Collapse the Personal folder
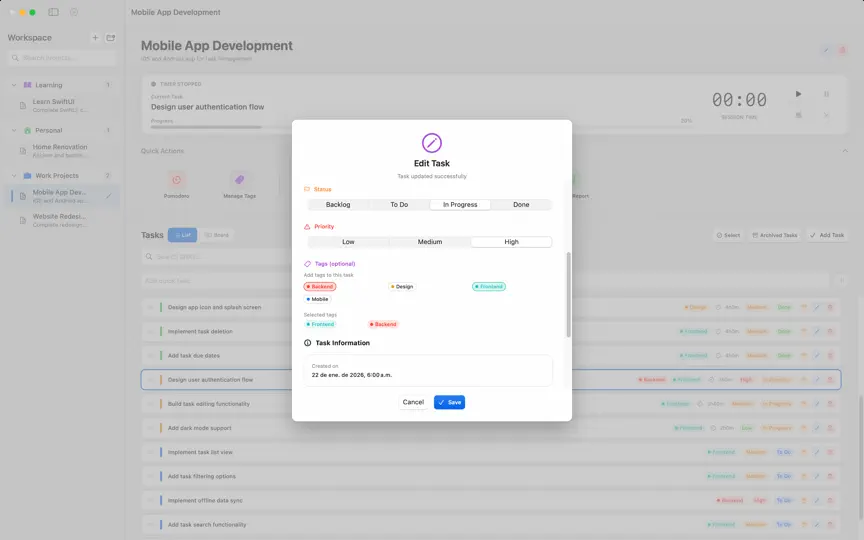The height and width of the screenshot is (540, 864). (x=14, y=131)
